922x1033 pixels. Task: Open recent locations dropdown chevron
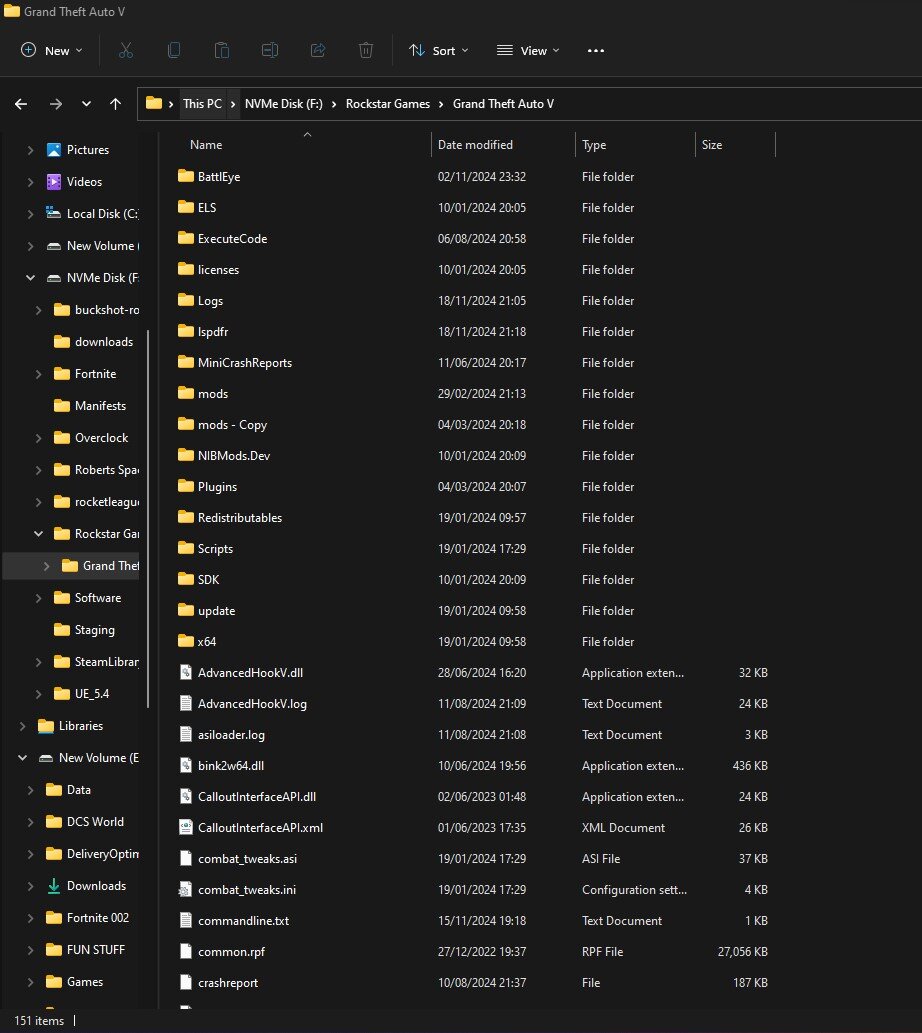86,104
